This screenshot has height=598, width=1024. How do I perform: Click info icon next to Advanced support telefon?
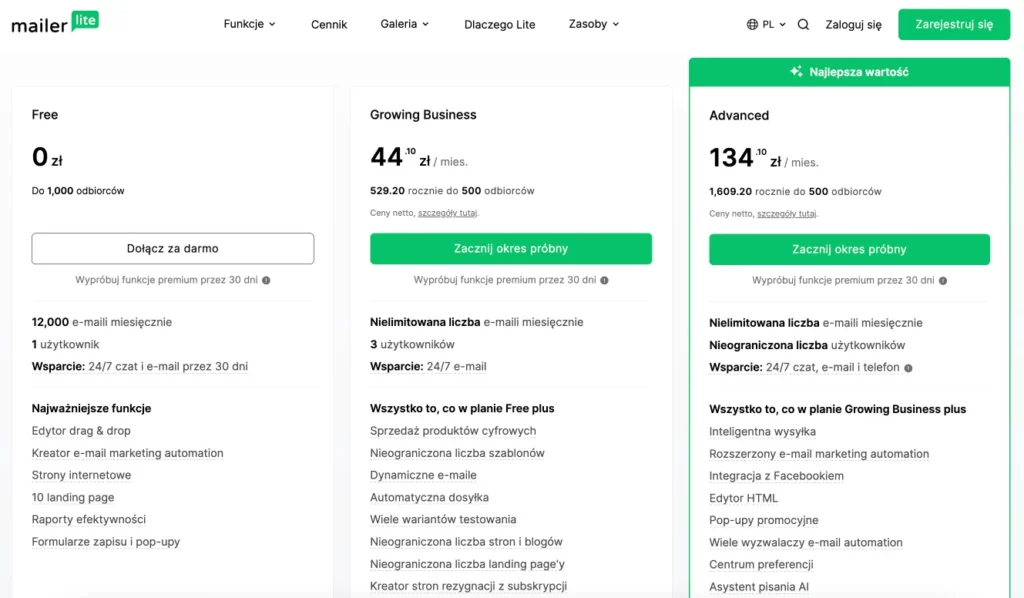(908, 368)
